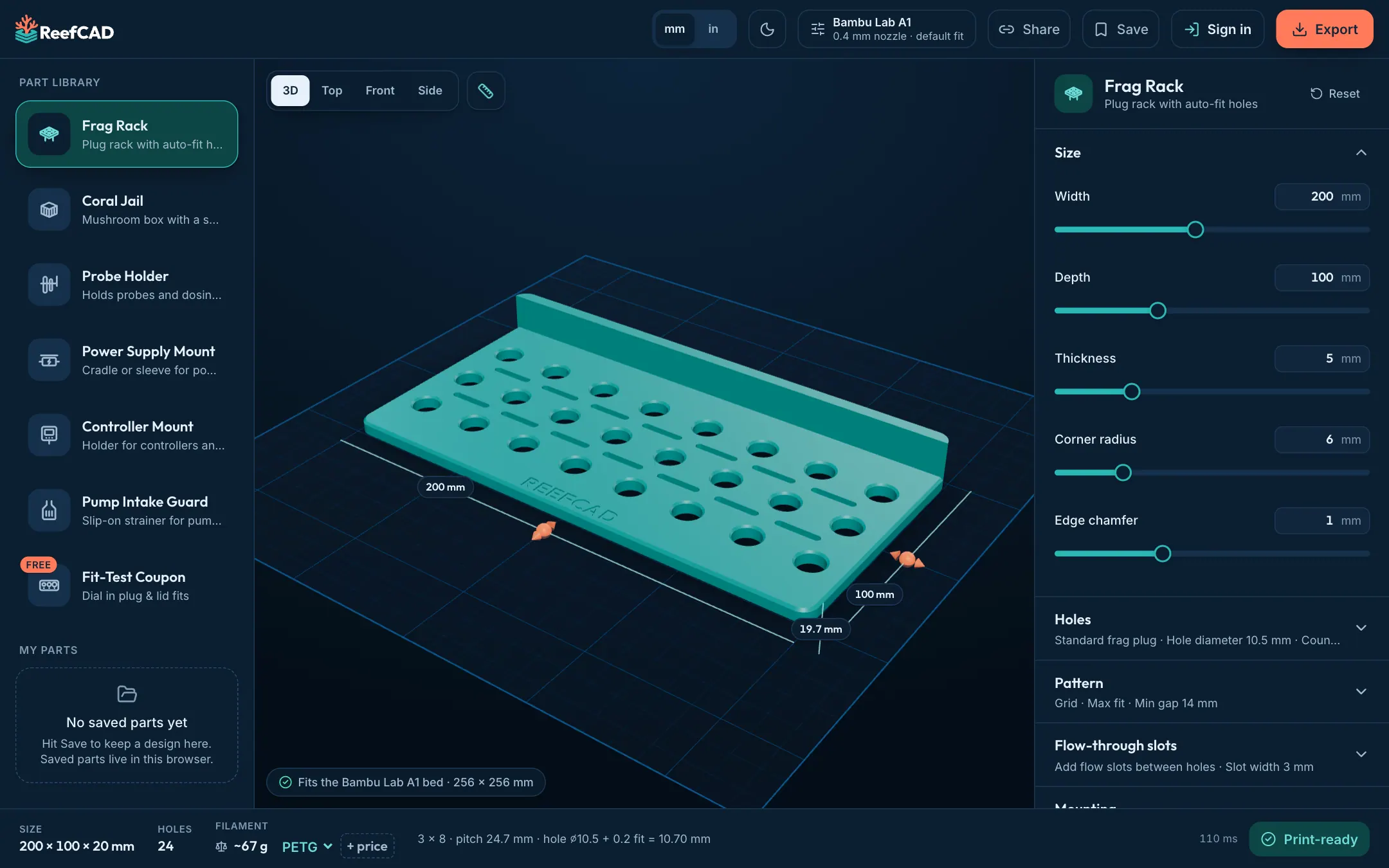Click the empty saved parts folder icon

(127, 694)
